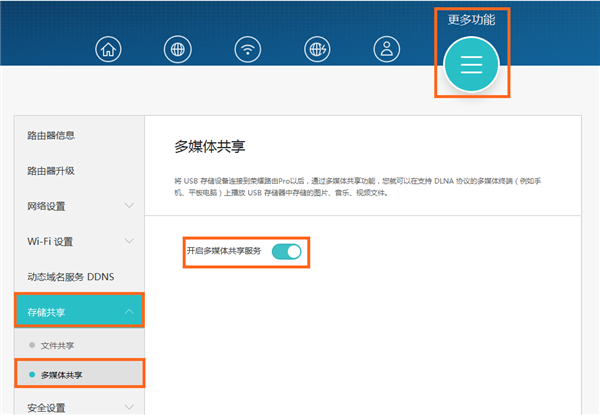Click the 更多功能 text label
Screen dimensions: 600x415
click(x=471, y=19)
